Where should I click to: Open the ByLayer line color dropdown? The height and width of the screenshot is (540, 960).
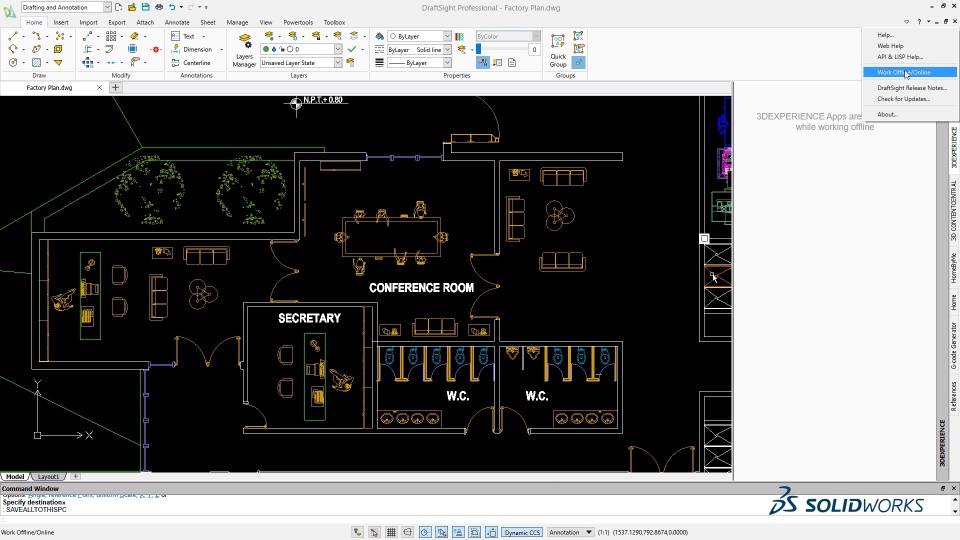pyautogui.click(x=419, y=36)
